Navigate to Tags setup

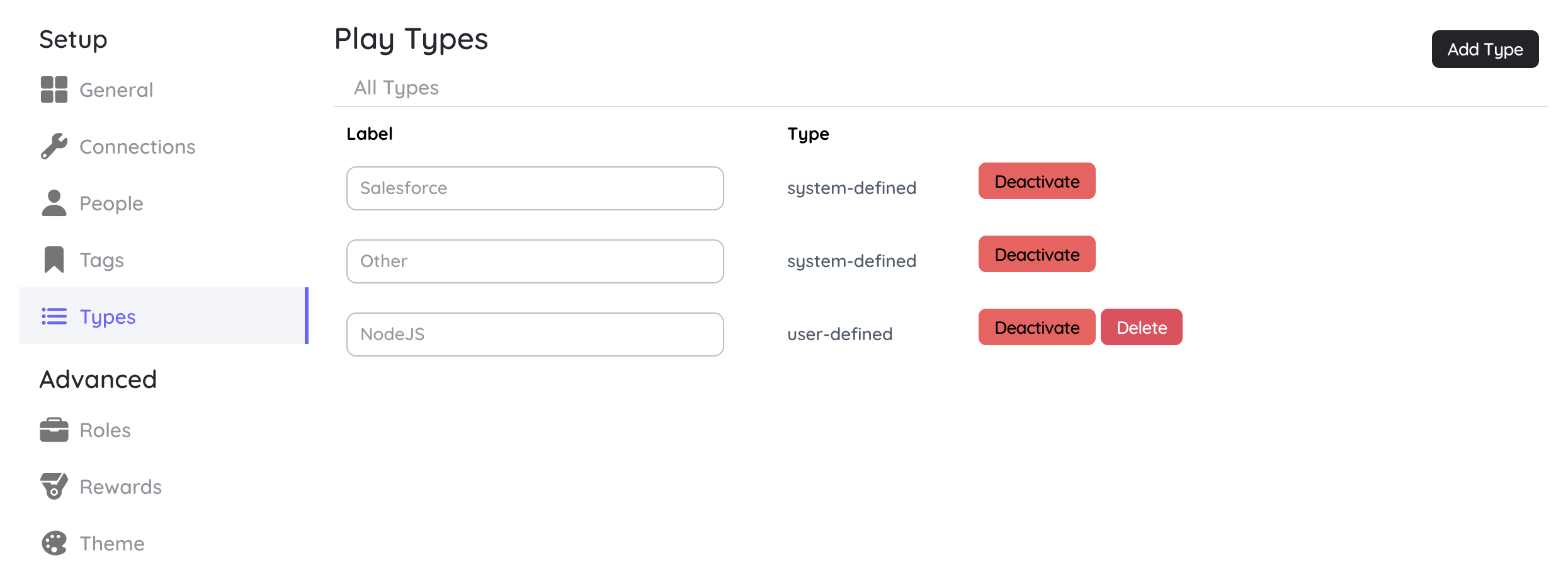(164, 260)
